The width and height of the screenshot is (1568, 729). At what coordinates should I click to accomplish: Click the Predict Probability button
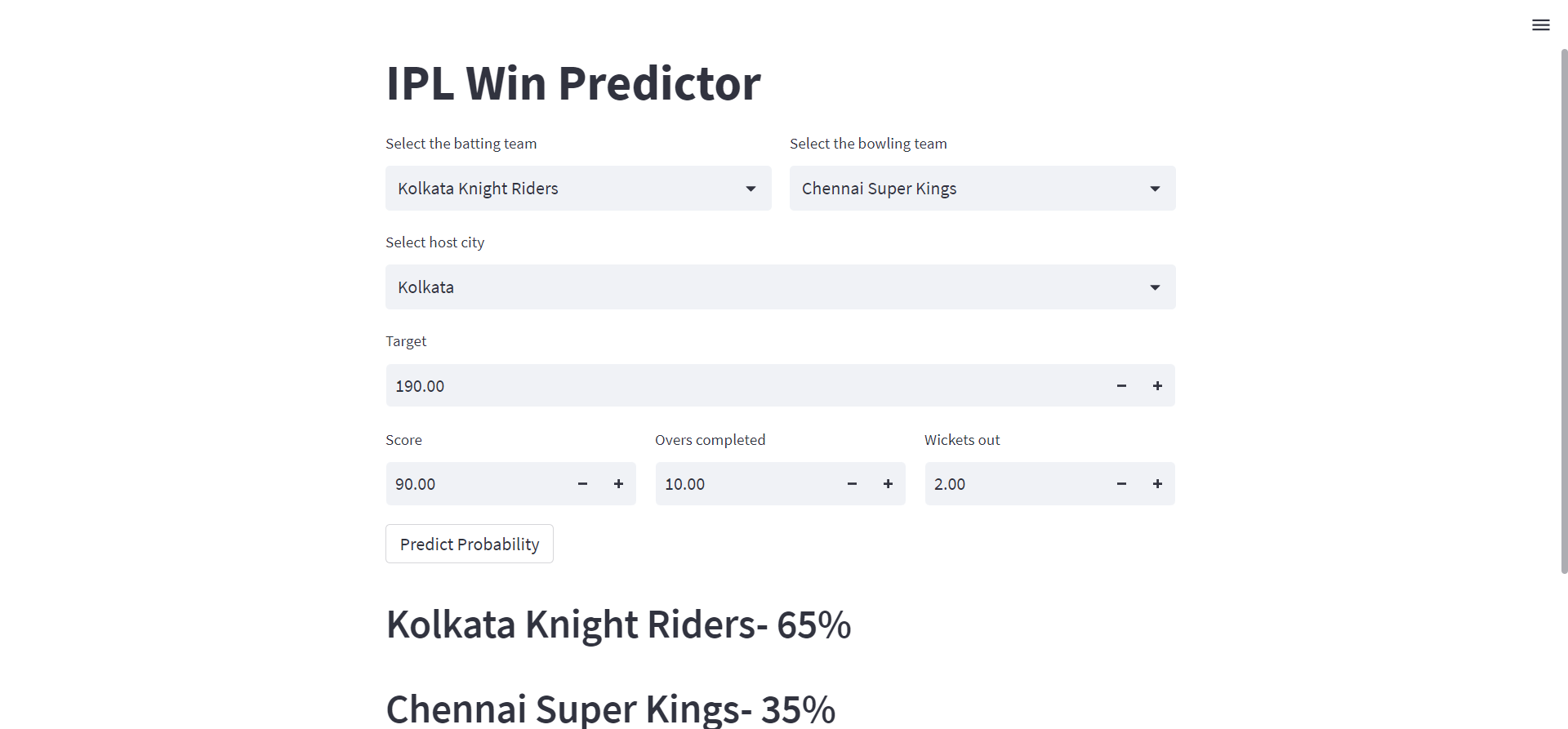pyautogui.click(x=469, y=543)
